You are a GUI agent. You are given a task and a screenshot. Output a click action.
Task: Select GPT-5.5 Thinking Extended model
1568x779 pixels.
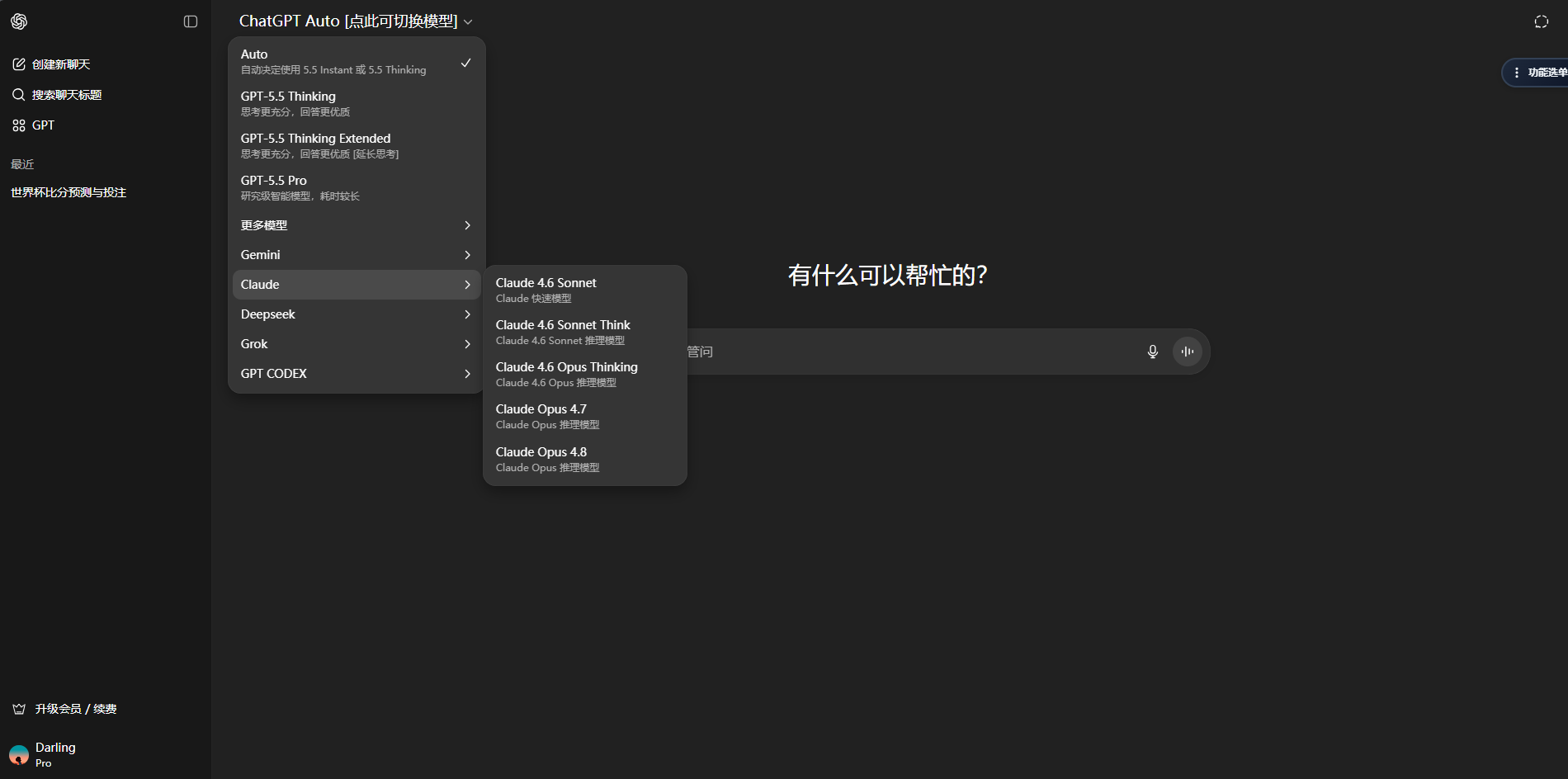click(x=357, y=146)
